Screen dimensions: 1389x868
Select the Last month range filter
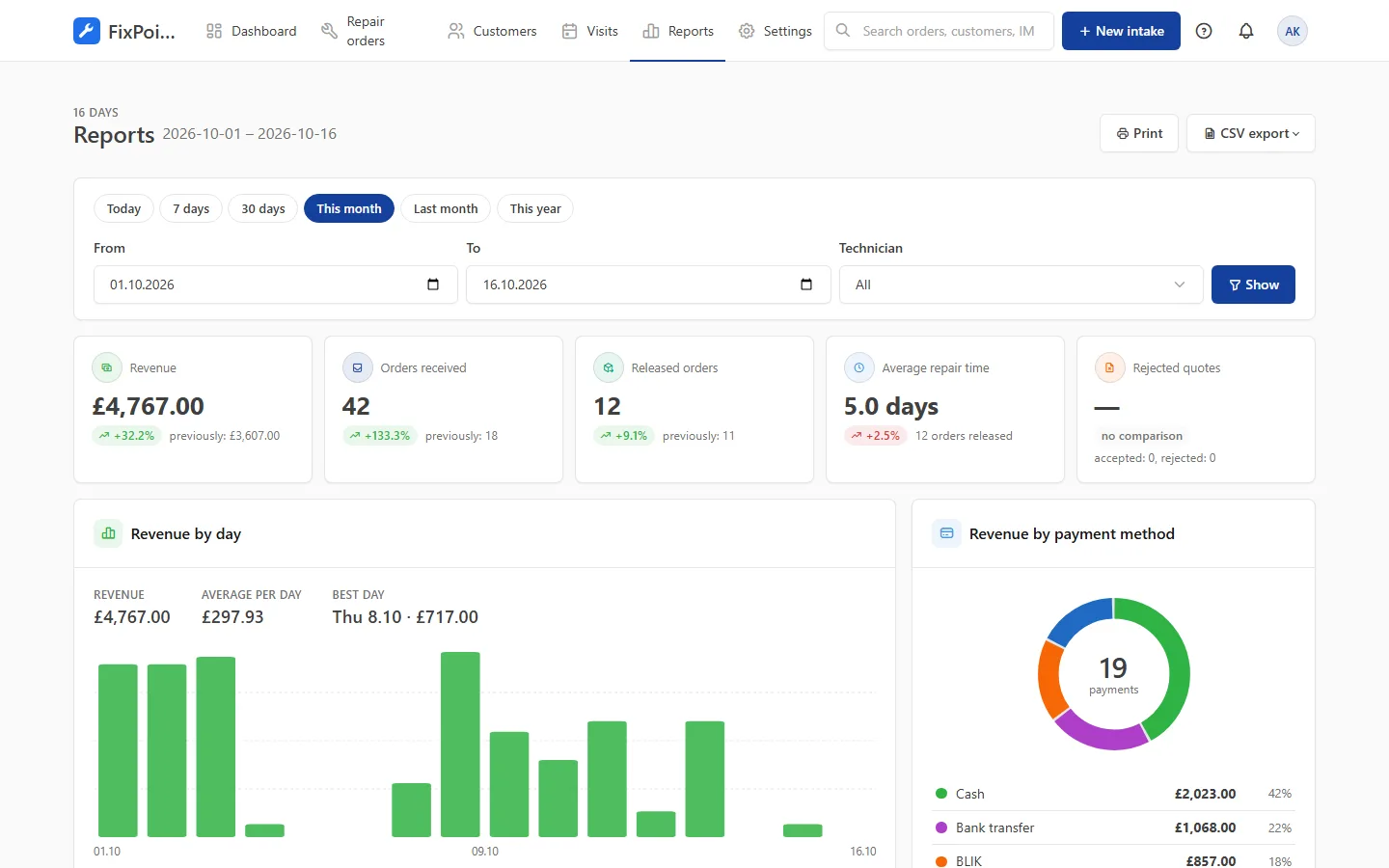click(446, 208)
